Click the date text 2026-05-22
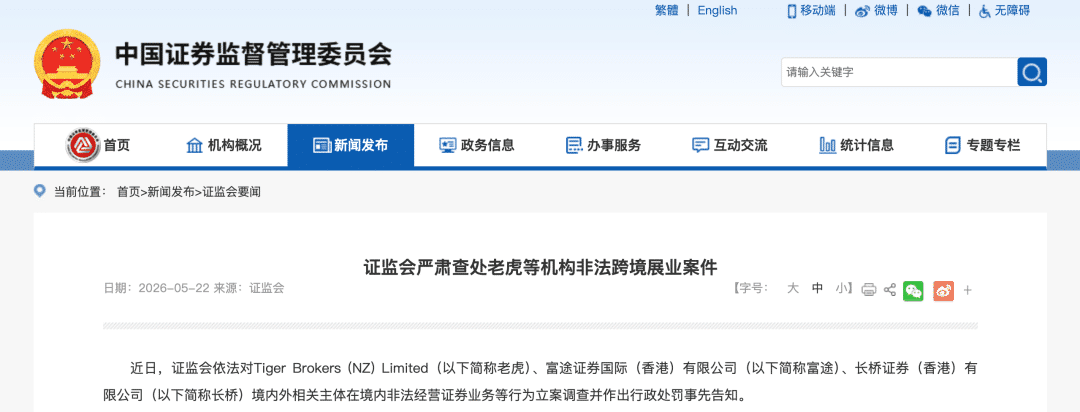 click(174, 289)
